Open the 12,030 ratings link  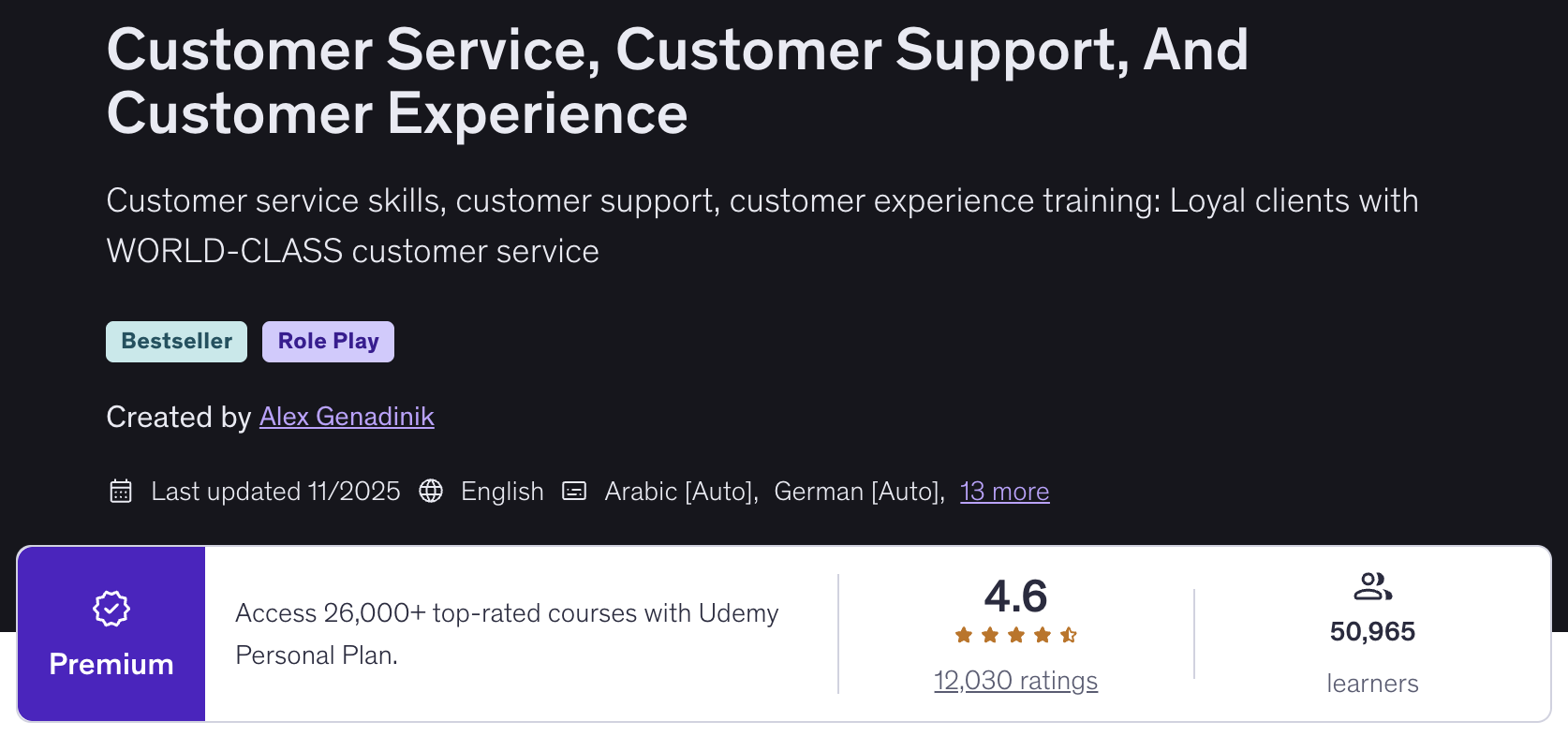coord(1015,680)
